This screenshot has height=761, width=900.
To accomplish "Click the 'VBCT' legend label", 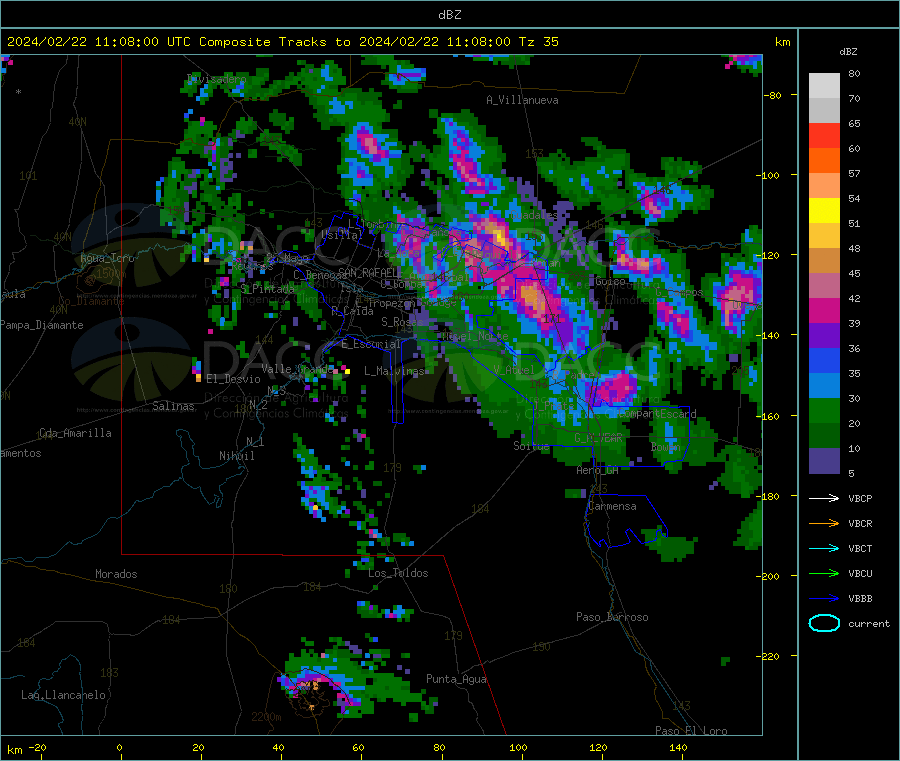I will [860, 548].
